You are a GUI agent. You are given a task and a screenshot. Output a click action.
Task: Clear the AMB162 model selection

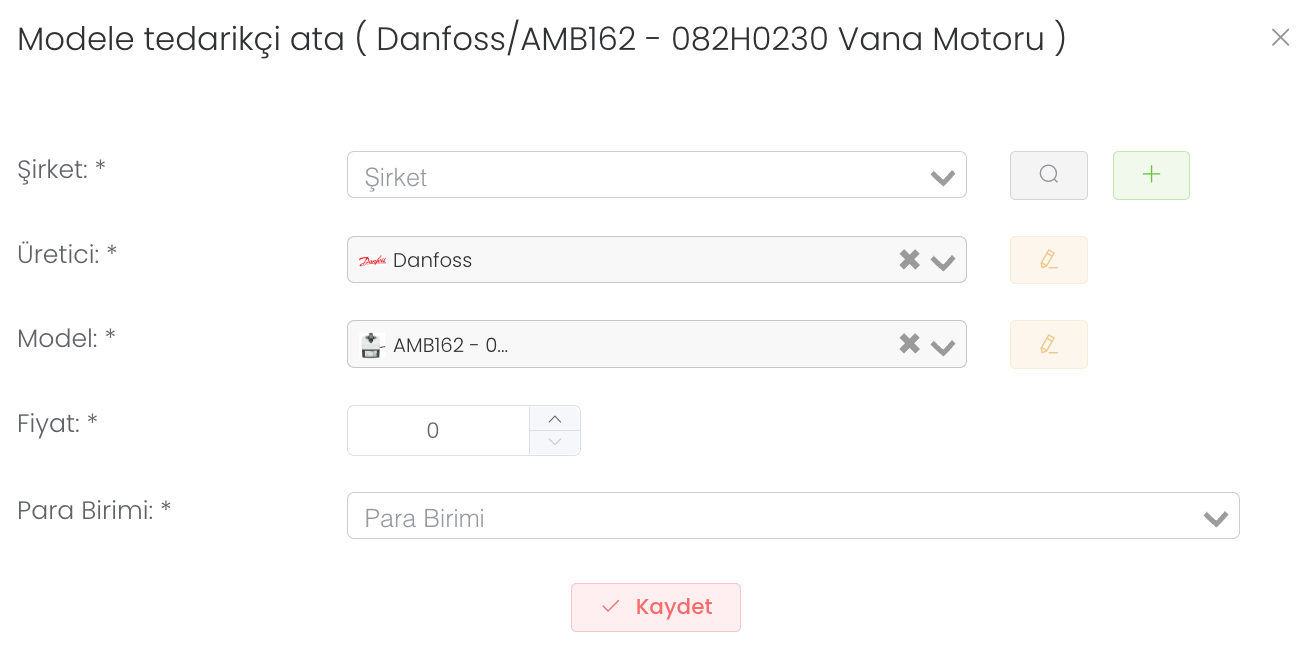[x=909, y=344]
